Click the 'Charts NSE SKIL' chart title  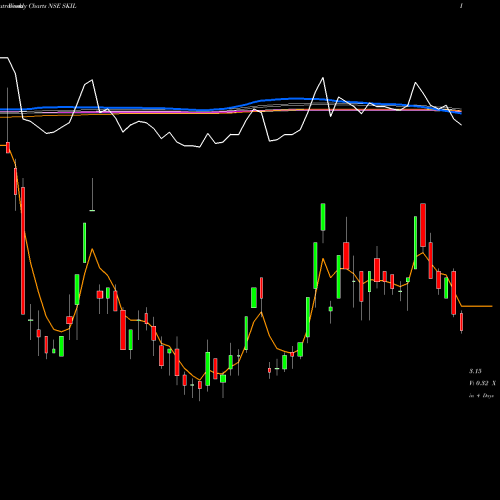52,6
